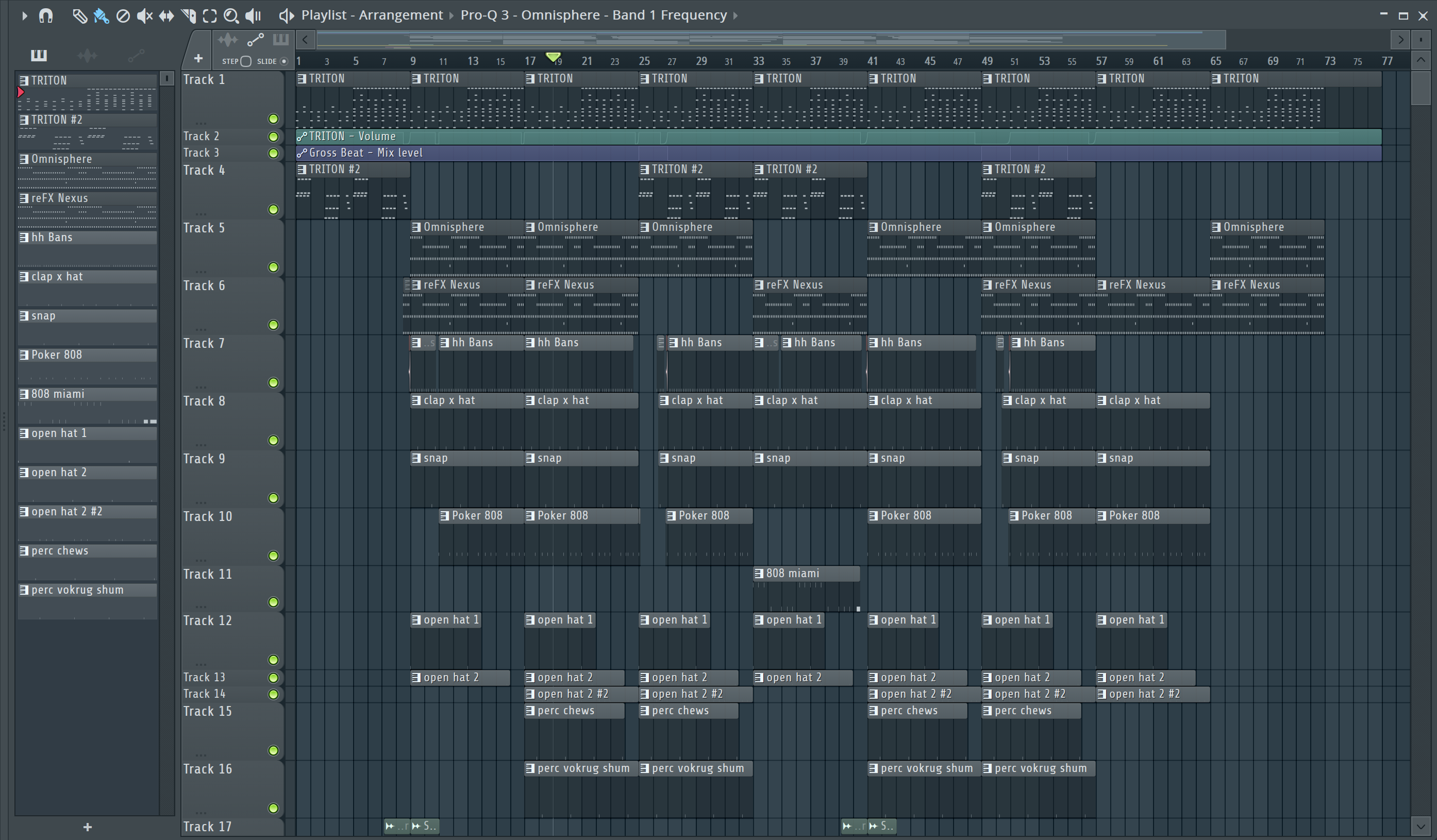Click the Track 11 header label
This screenshot has width=1437, height=840.
pyautogui.click(x=208, y=574)
